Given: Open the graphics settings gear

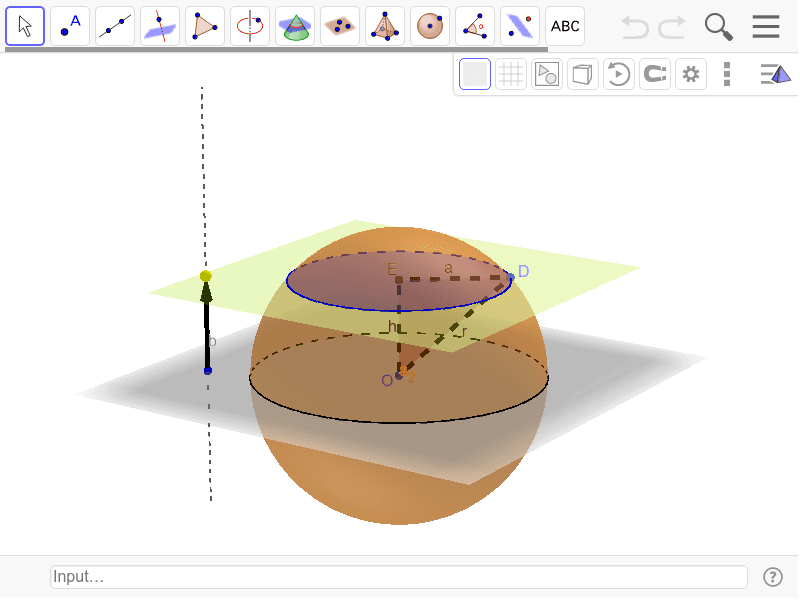Looking at the screenshot, I should 690,74.
